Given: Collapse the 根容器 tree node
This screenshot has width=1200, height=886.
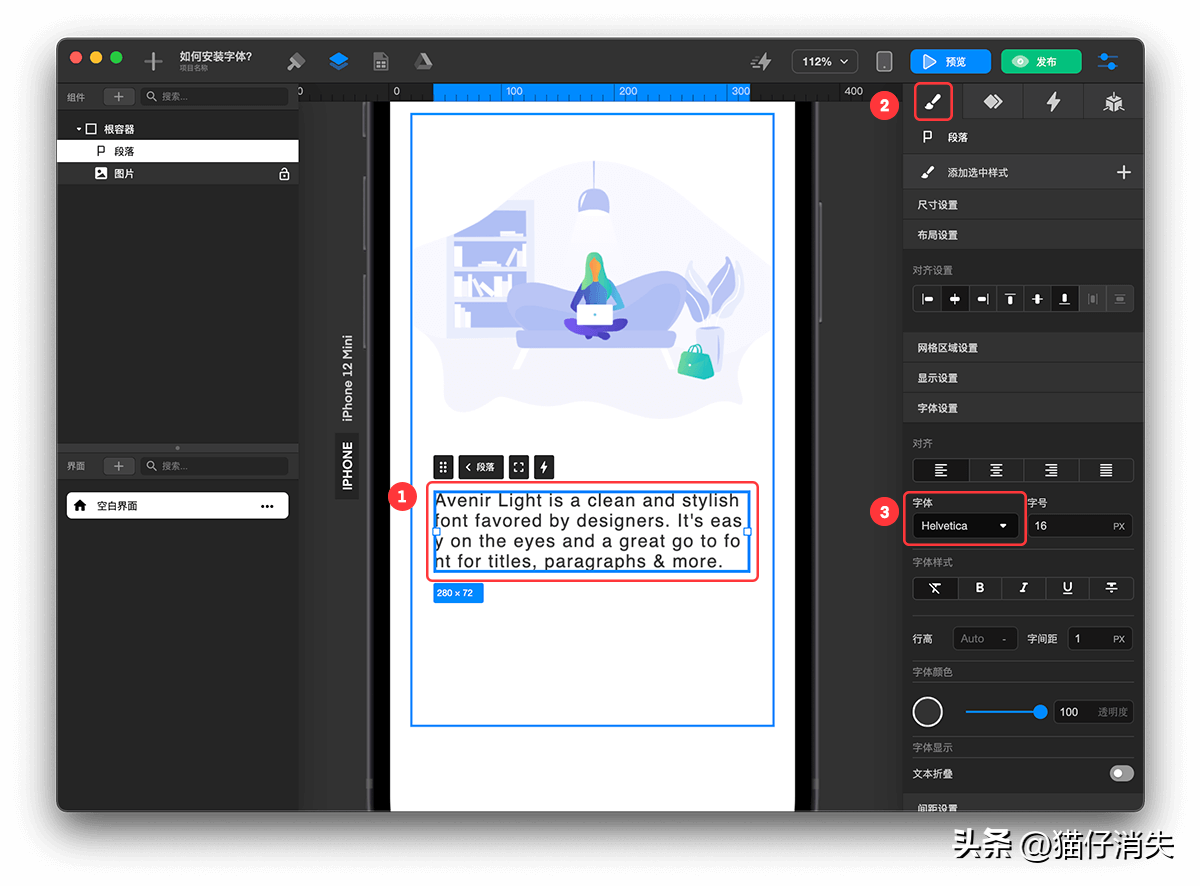Looking at the screenshot, I should (79, 130).
